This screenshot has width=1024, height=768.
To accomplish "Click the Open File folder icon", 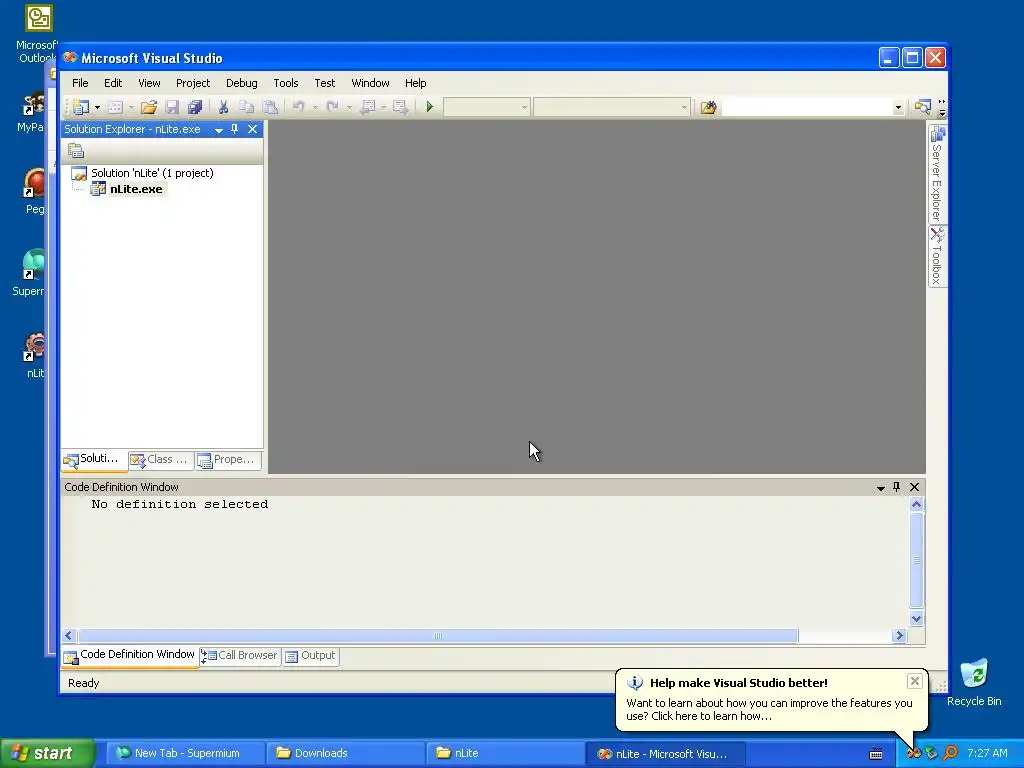I will click(149, 107).
